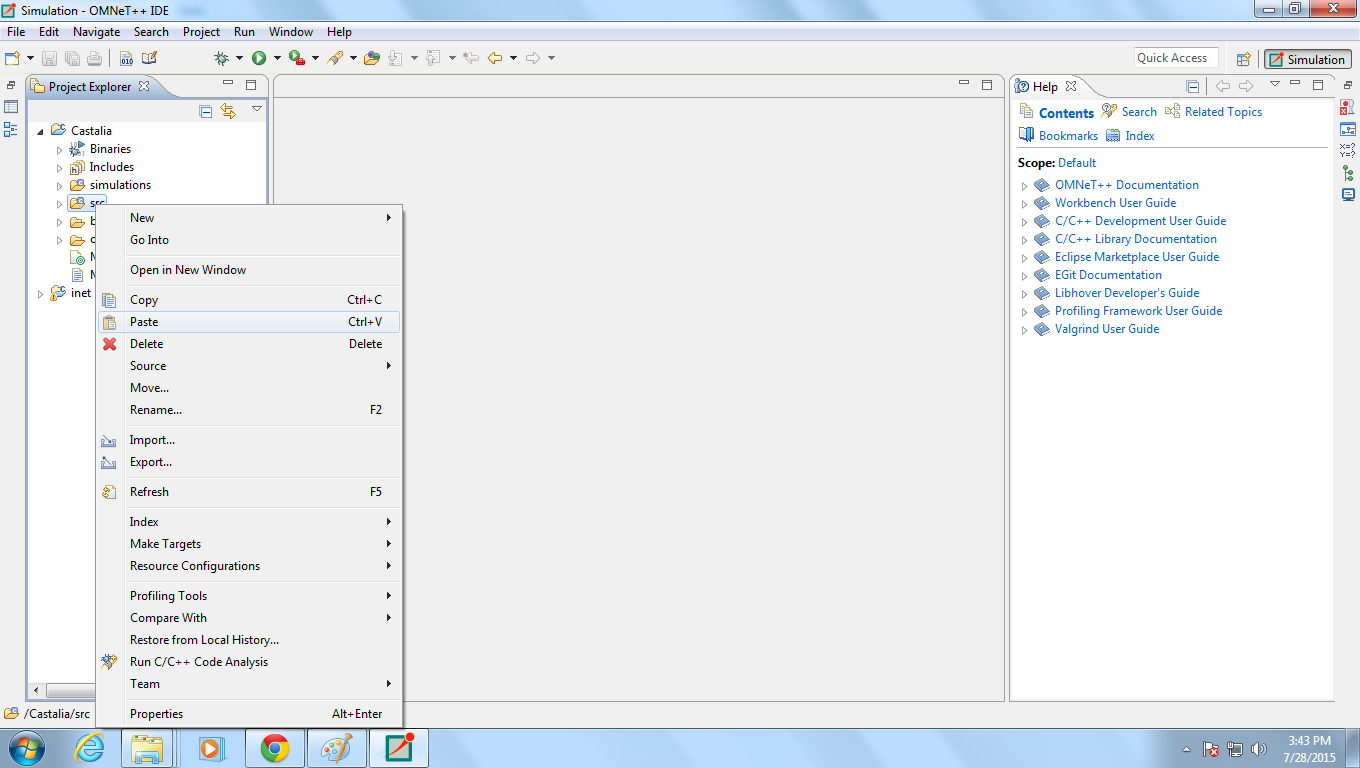Select Copy in the context menu

(x=249, y=300)
